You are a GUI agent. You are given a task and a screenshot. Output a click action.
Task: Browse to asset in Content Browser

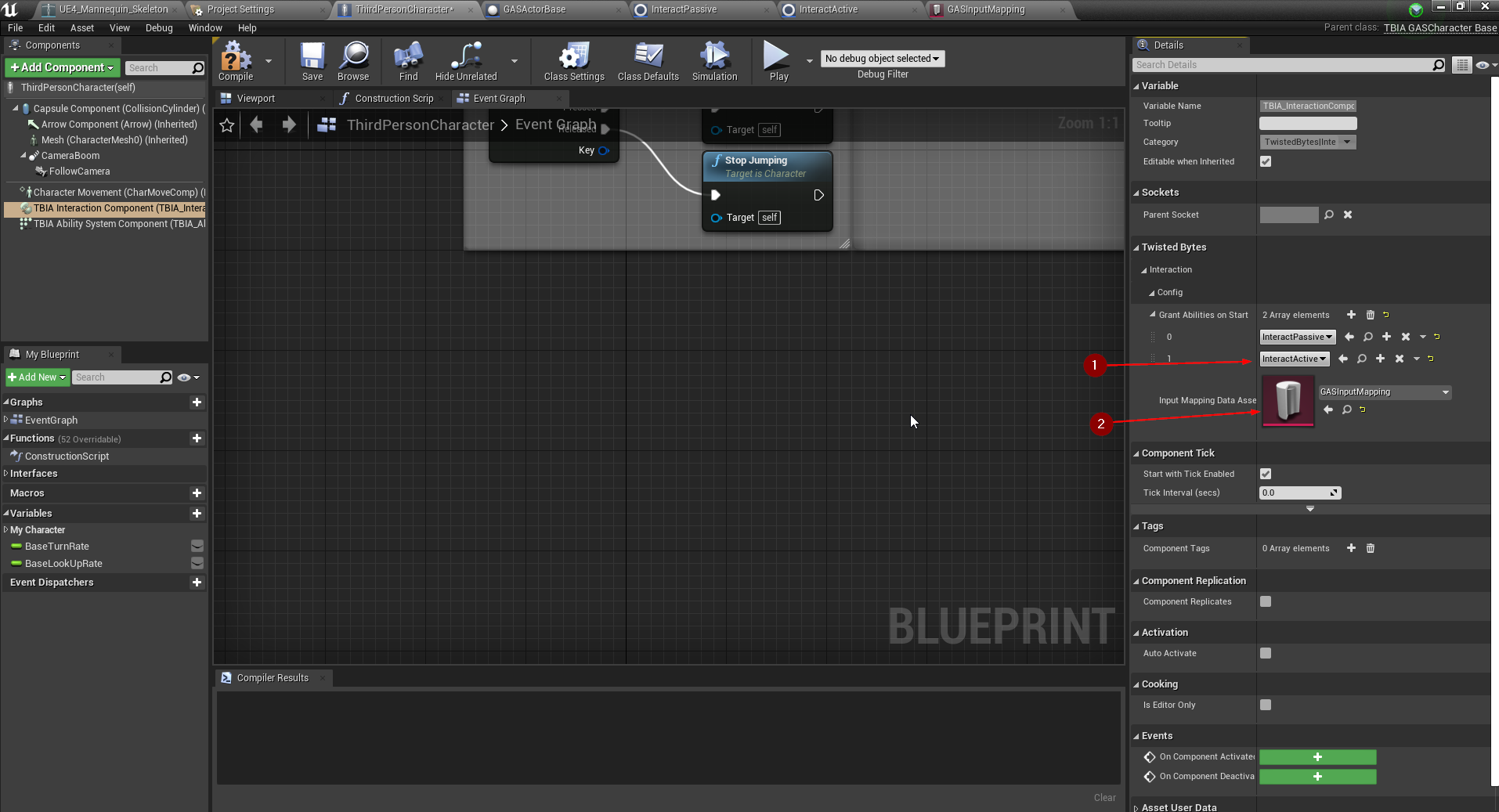point(353,61)
